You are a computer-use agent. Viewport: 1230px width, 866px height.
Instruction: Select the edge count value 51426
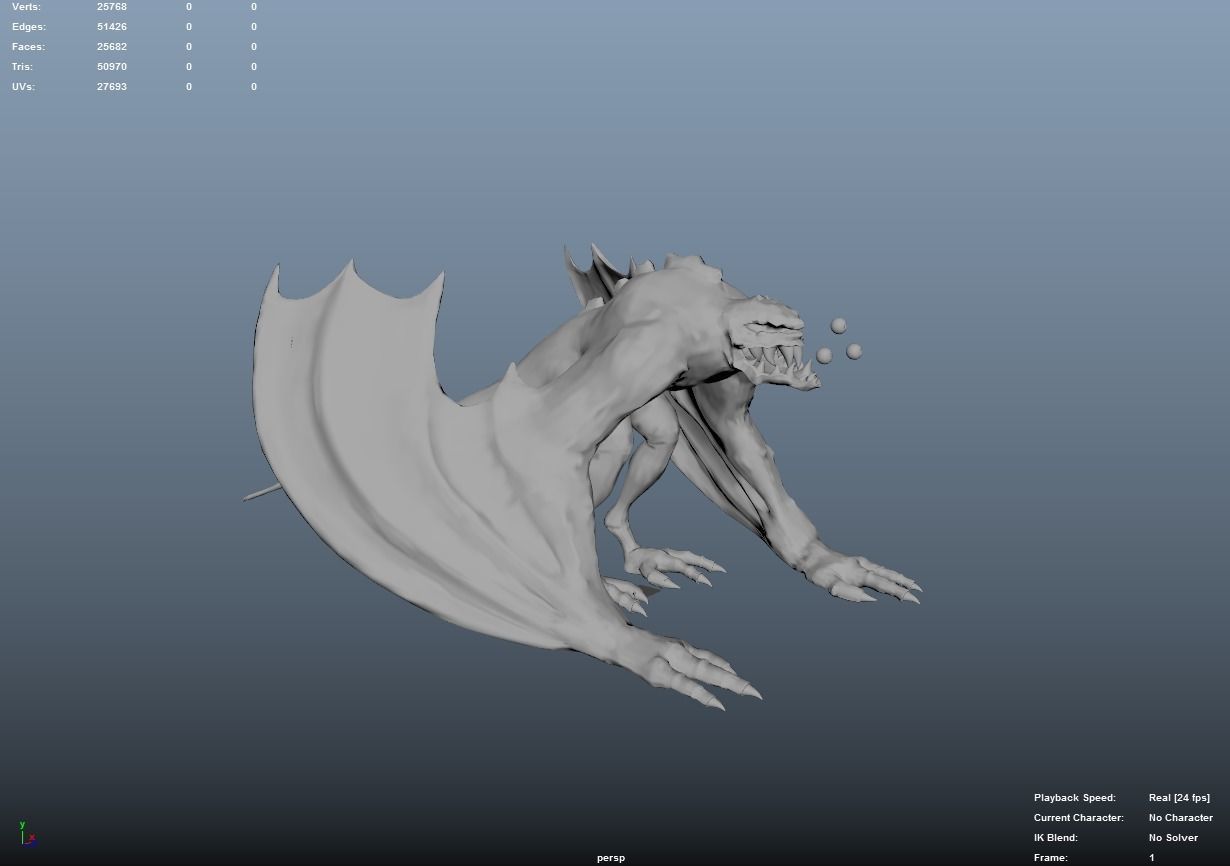click(112, 27)
